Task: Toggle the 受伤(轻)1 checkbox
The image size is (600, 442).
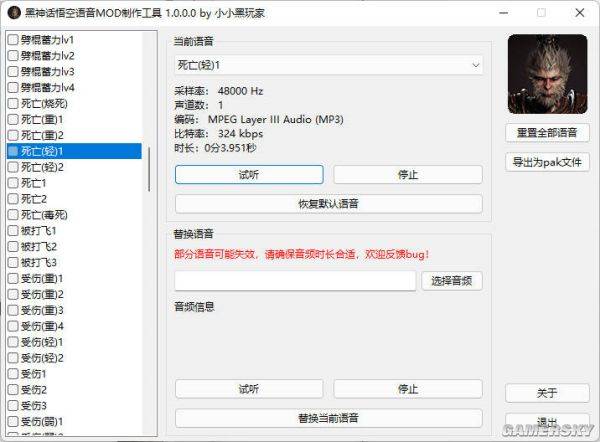Action: [13, 342]
